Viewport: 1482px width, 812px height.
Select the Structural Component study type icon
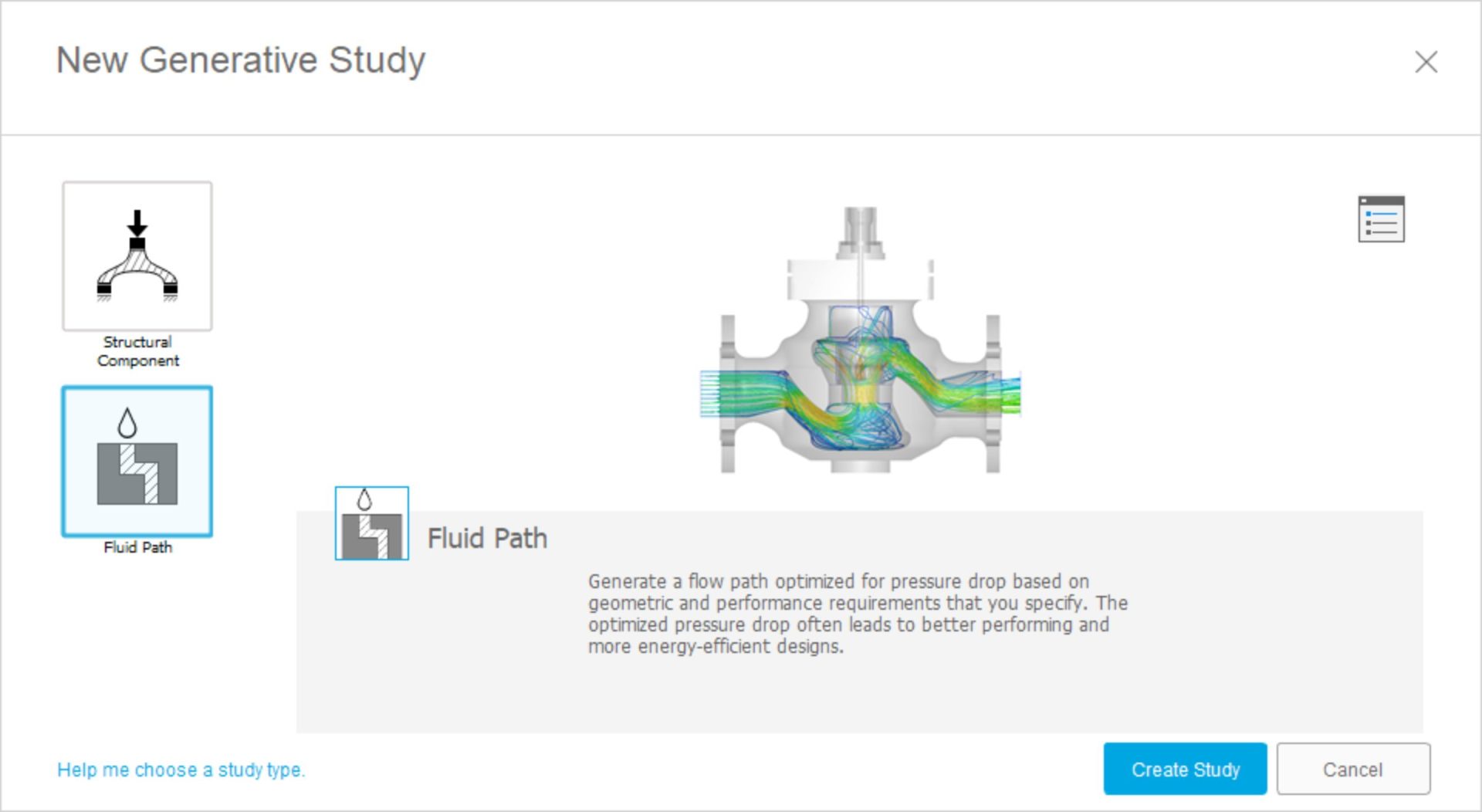click(137, 256)
